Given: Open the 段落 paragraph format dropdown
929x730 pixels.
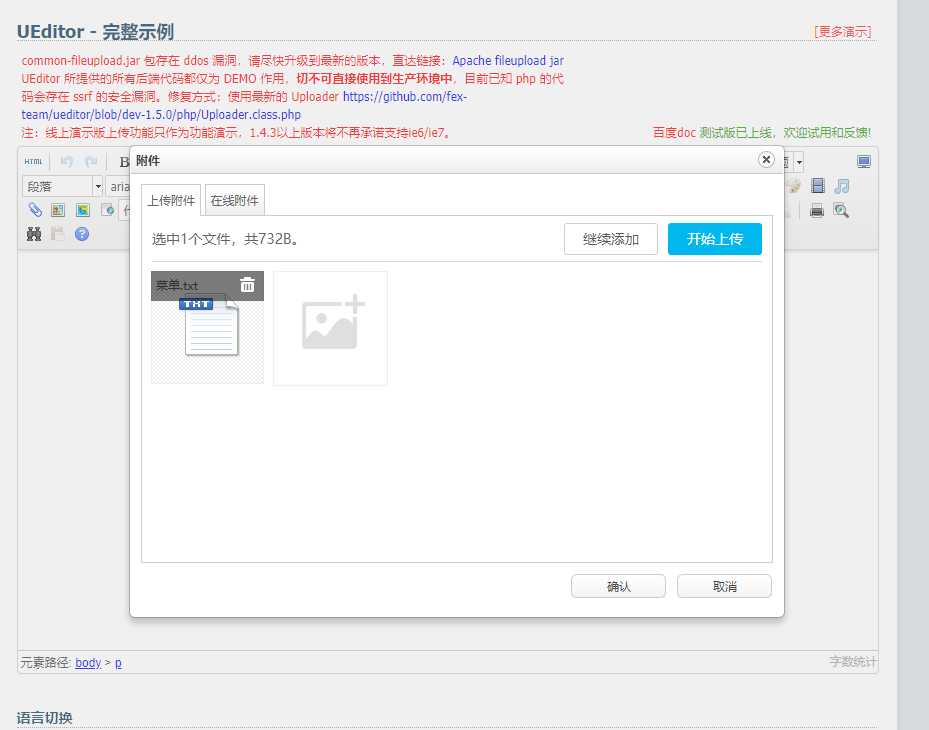Looking at the screenshot, I should coord(63,186).
